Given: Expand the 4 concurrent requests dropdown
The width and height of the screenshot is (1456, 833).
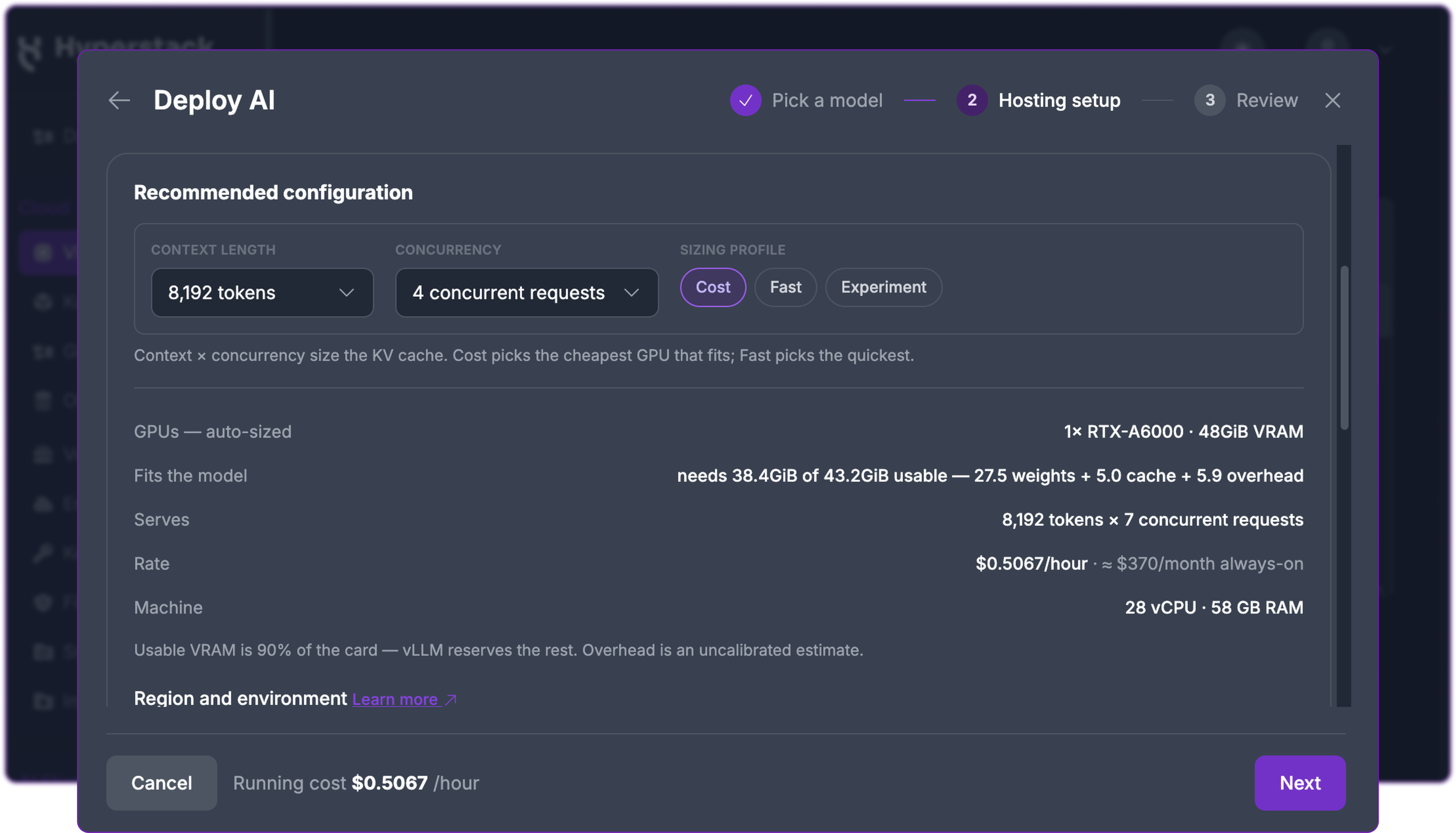Looking at the screenshot, I should click(526, 292).
